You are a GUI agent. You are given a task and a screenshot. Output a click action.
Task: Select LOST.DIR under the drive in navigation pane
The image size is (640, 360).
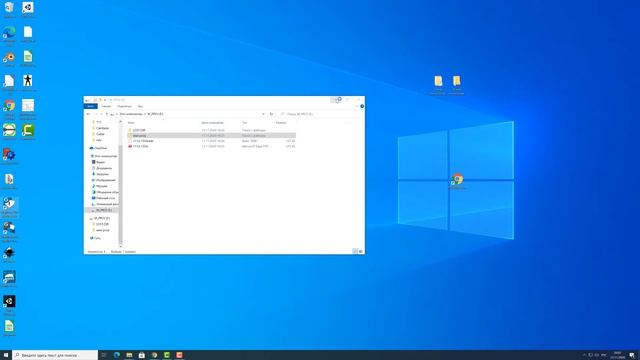(x=102, y=224)
